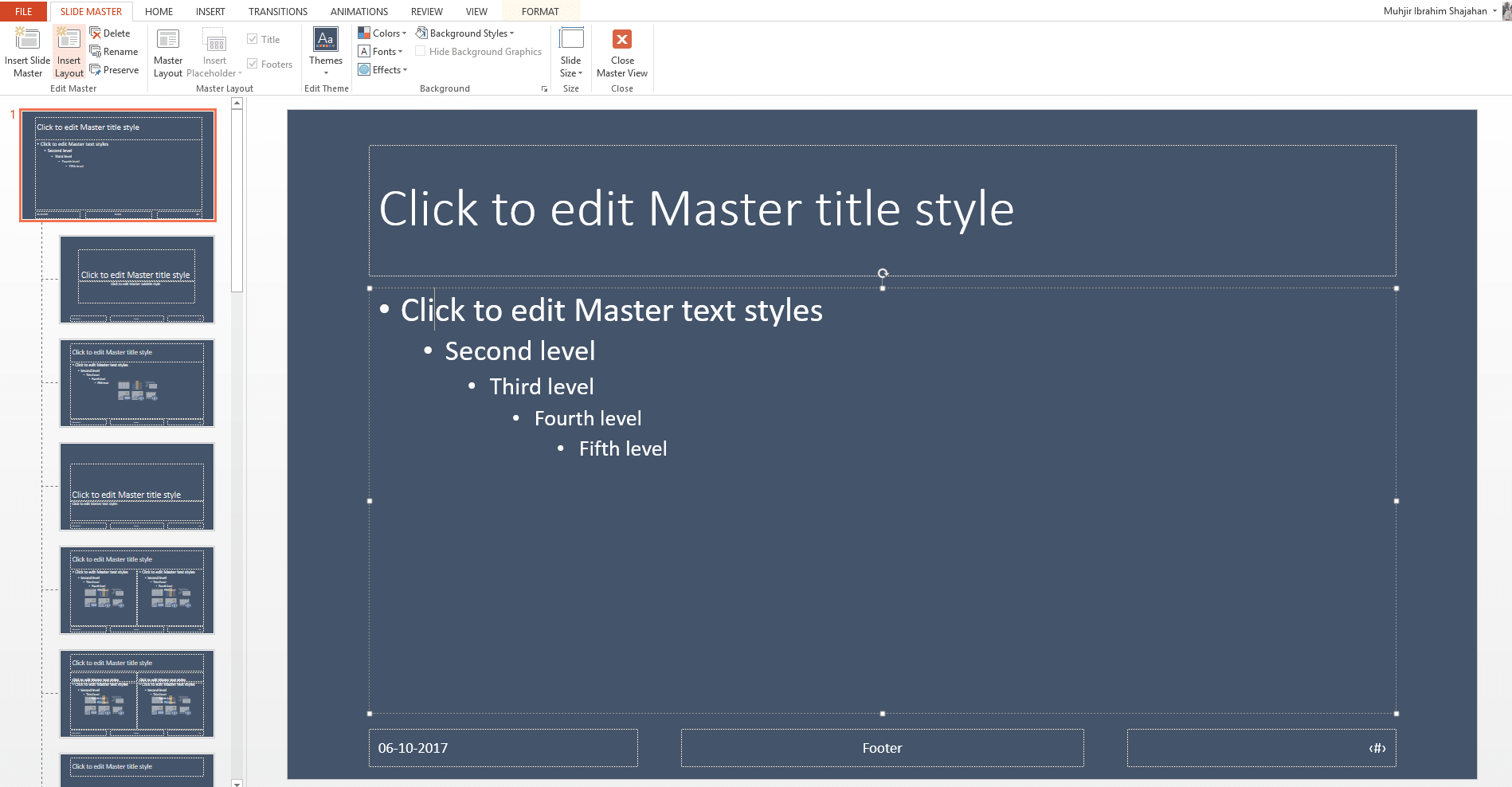This screenshot has width=1512, height=787.
Task: Select the SLIDE MASTER tab
Action: [x=91, y=11]
